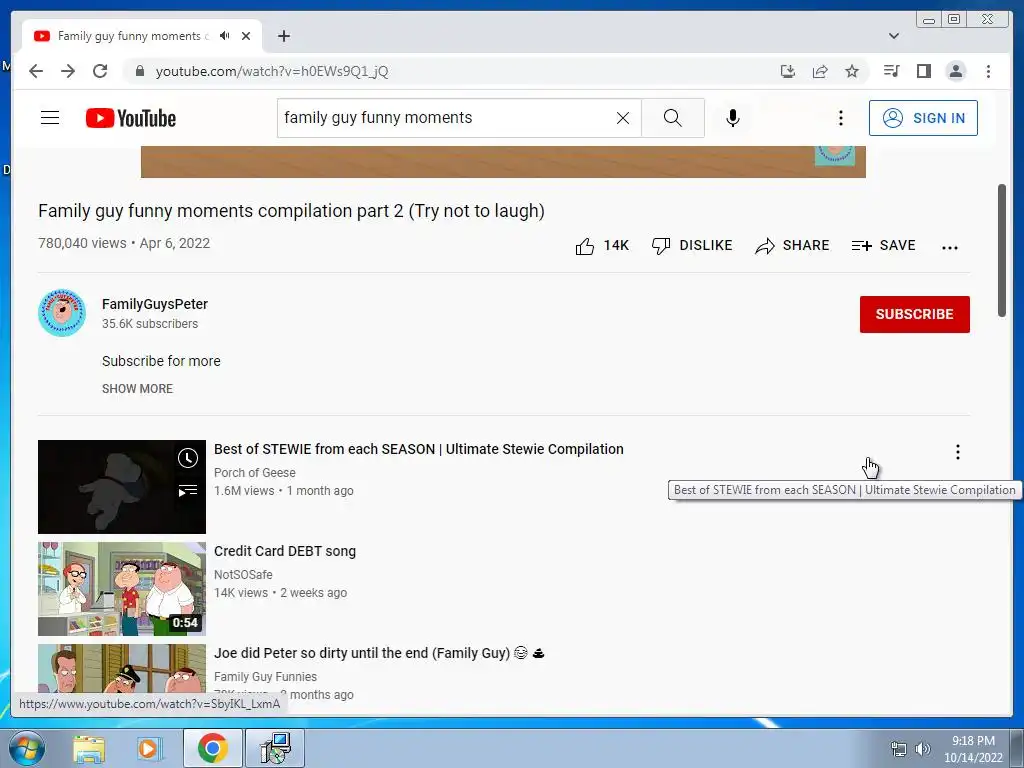Click Chrome taskbar button
The image size is (1024, 768).
pyautogui.click(x=212, y=748)
